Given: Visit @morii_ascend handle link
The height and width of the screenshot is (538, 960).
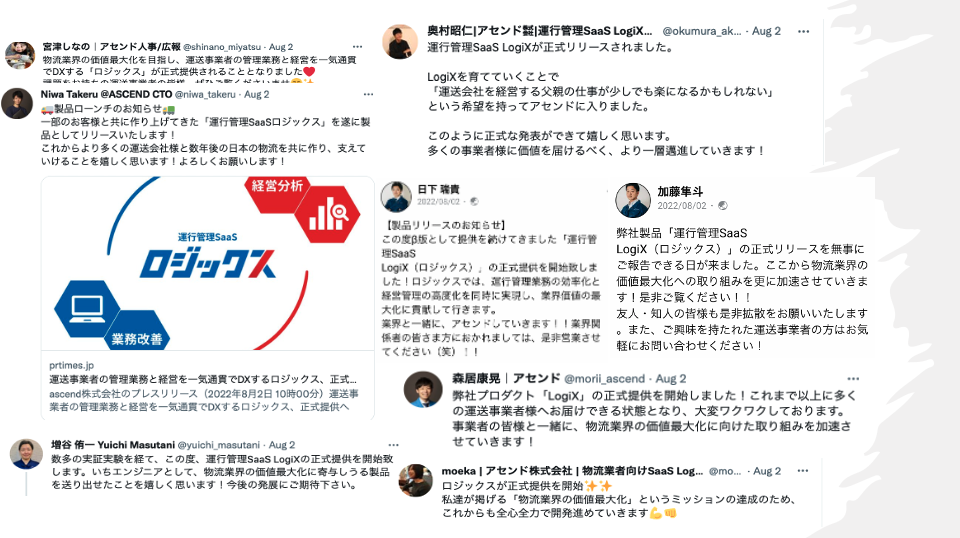Looking at the screenshot, I should (x=604, y=379).
